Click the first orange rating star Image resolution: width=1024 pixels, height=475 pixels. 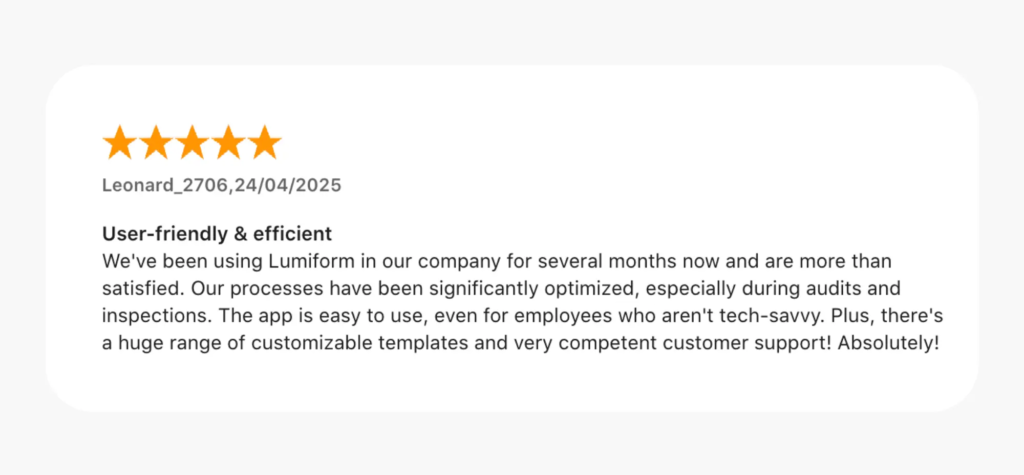pos(119,143)
